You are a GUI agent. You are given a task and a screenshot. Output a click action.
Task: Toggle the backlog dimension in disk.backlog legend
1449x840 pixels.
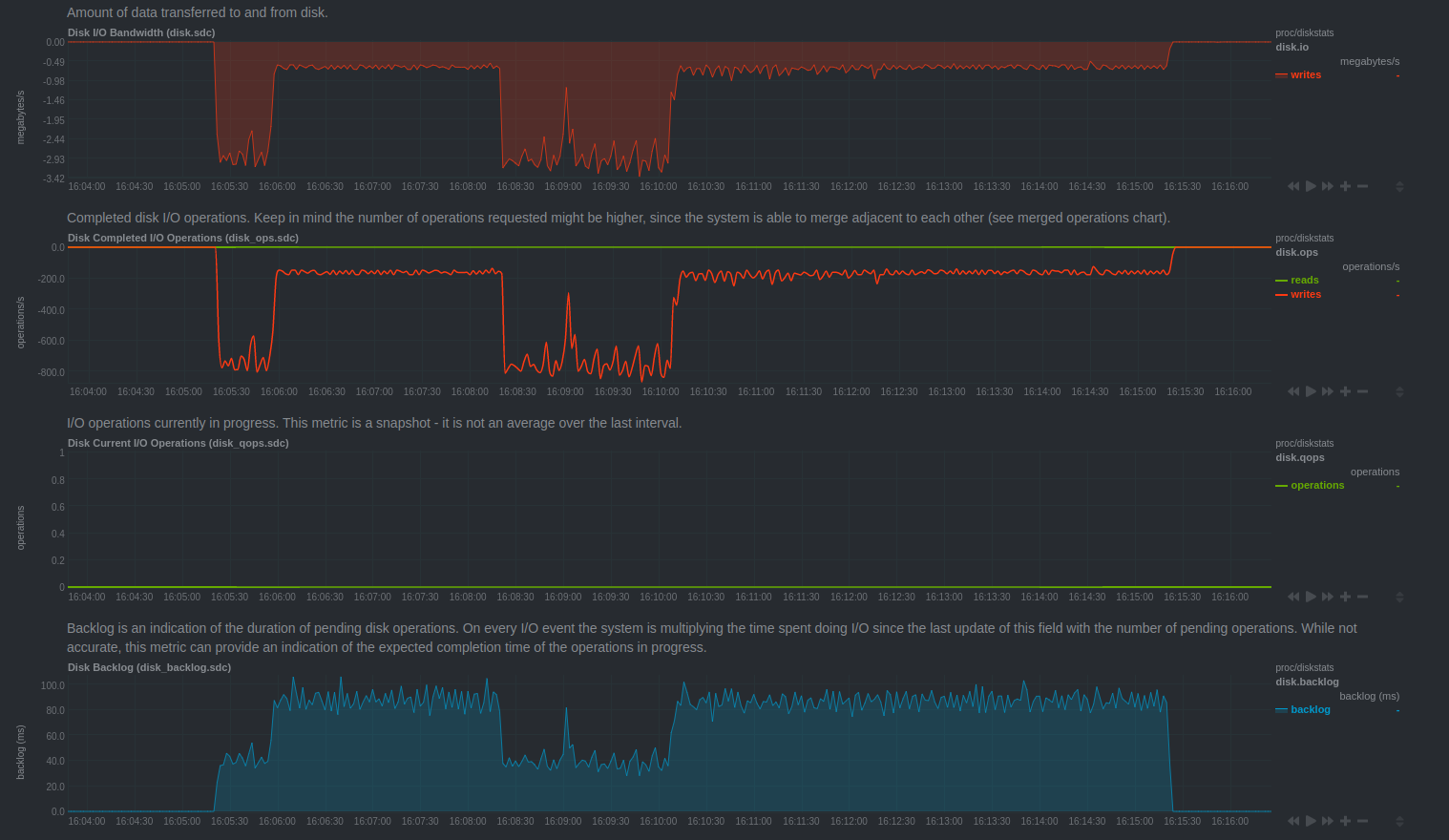pos(1310,709)
